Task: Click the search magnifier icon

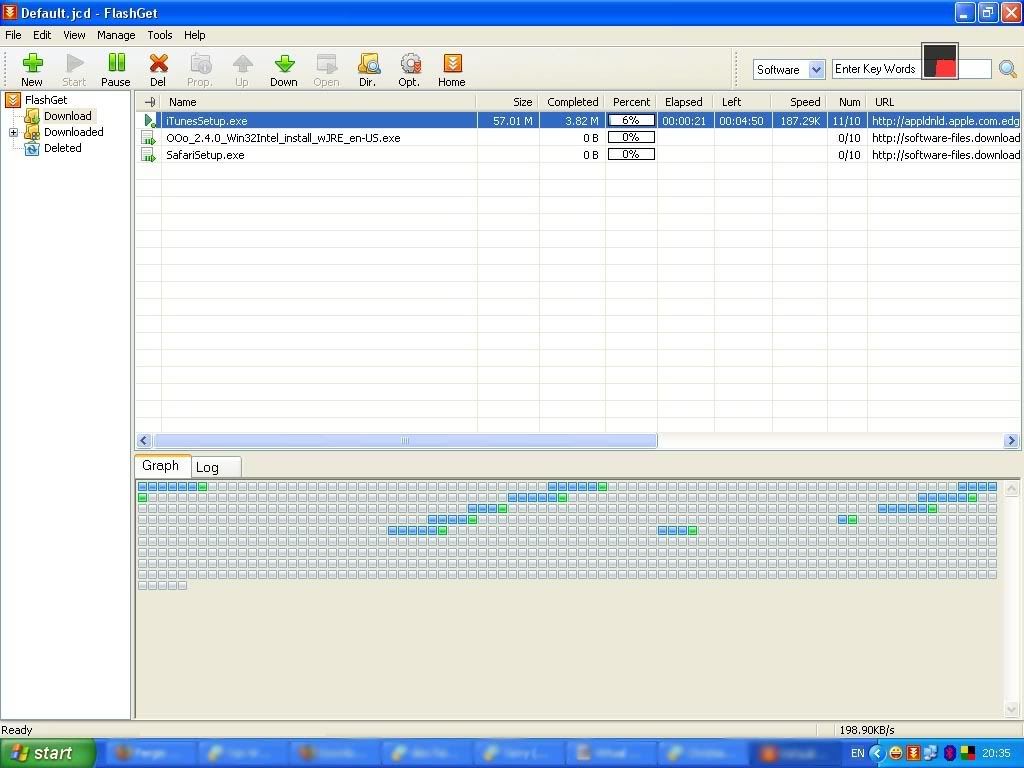Action: click(1008, 69)
